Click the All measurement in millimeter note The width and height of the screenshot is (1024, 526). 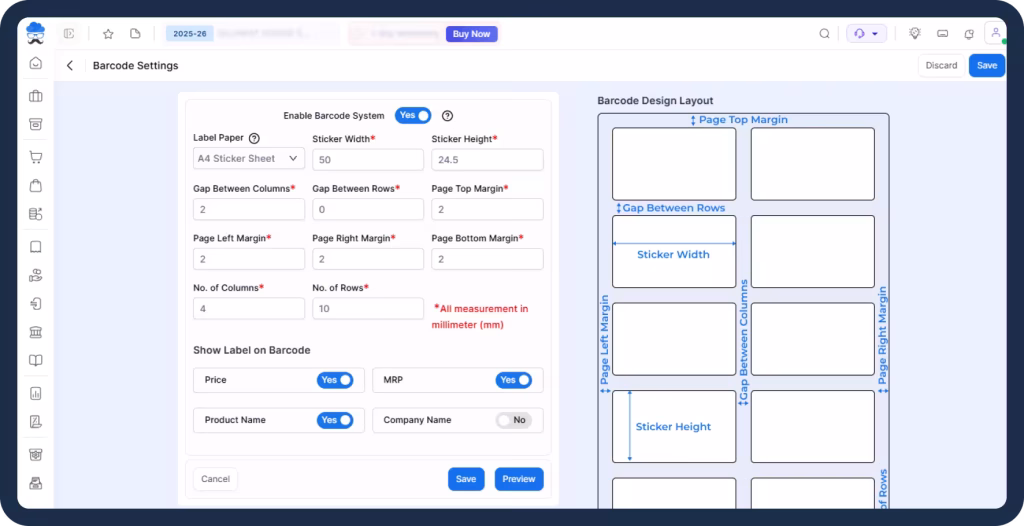tap(481, 317)
